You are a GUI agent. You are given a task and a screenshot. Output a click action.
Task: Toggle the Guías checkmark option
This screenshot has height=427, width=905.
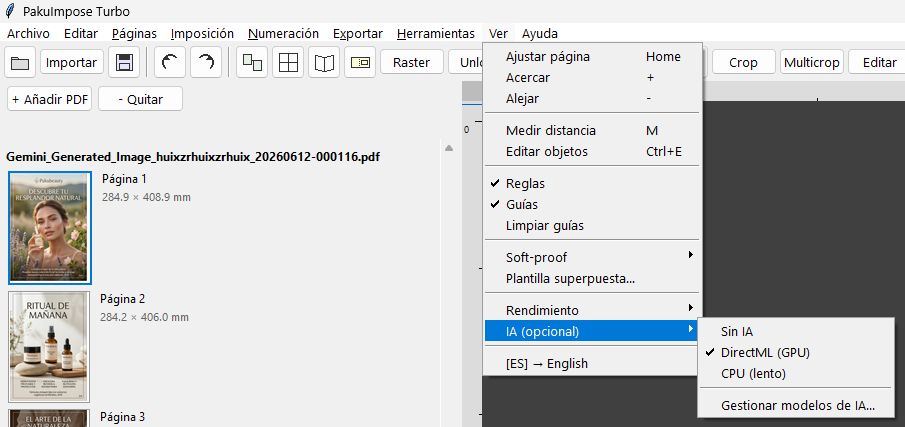pyautogui.click(x=592, y=204)
